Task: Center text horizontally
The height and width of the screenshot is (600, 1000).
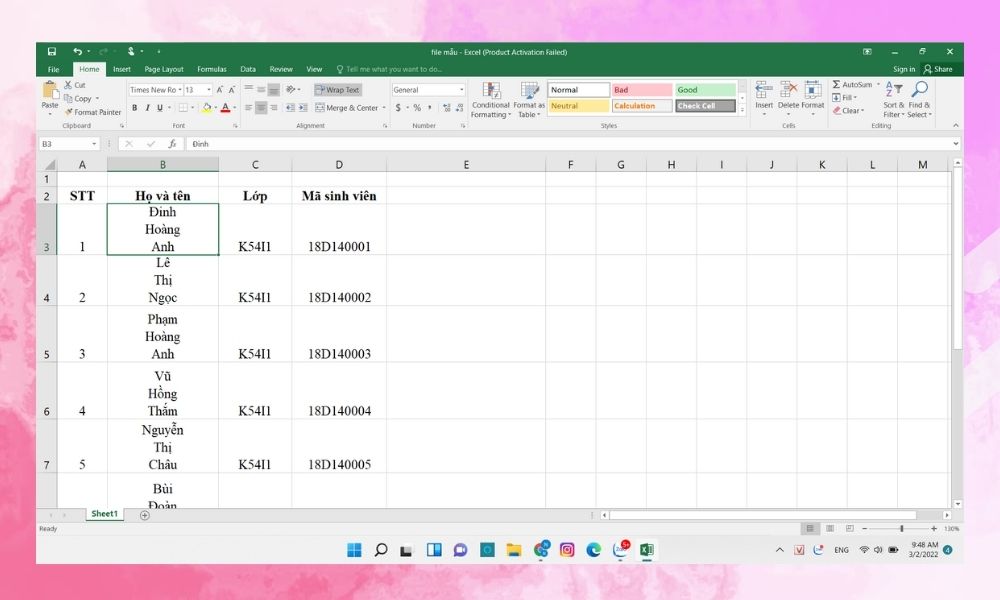Action: (x=261, y=108)
